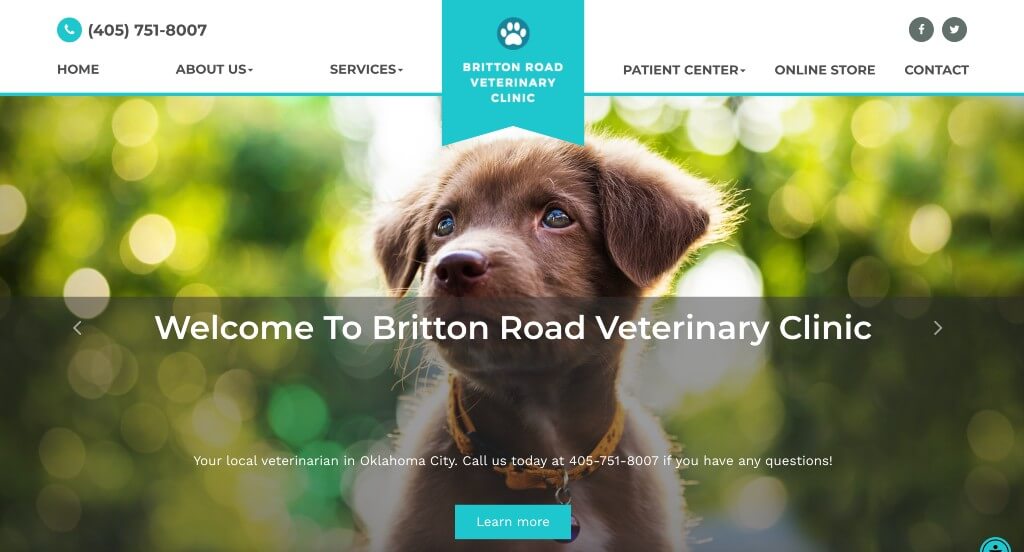Open the Online Store menu item

click(824, 70)
